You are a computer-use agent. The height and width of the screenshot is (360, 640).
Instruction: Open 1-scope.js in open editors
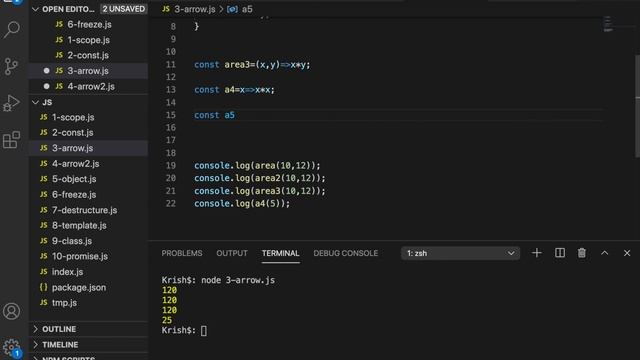click(x=88, y=40)
